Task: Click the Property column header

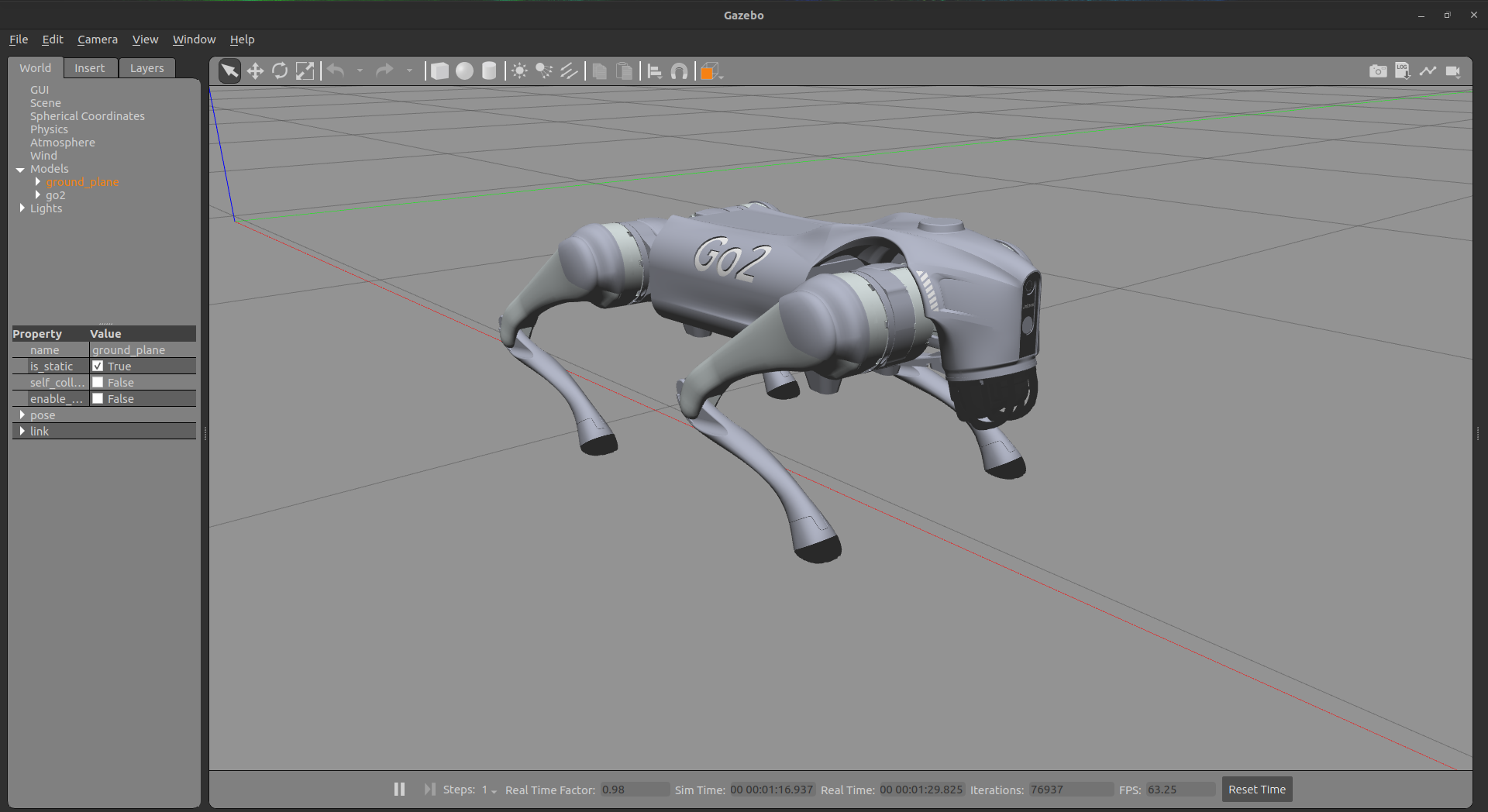Action: (x=50, y=334)
